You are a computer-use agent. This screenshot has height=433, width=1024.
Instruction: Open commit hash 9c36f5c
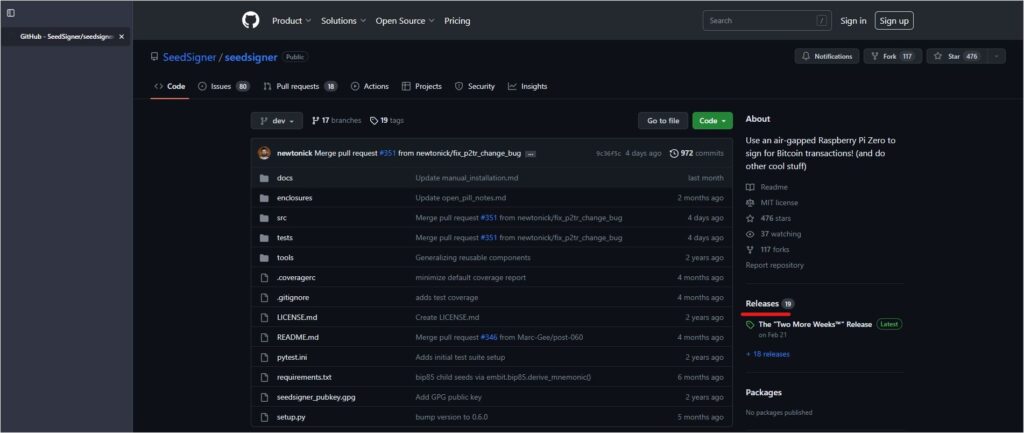click(609, 153)
